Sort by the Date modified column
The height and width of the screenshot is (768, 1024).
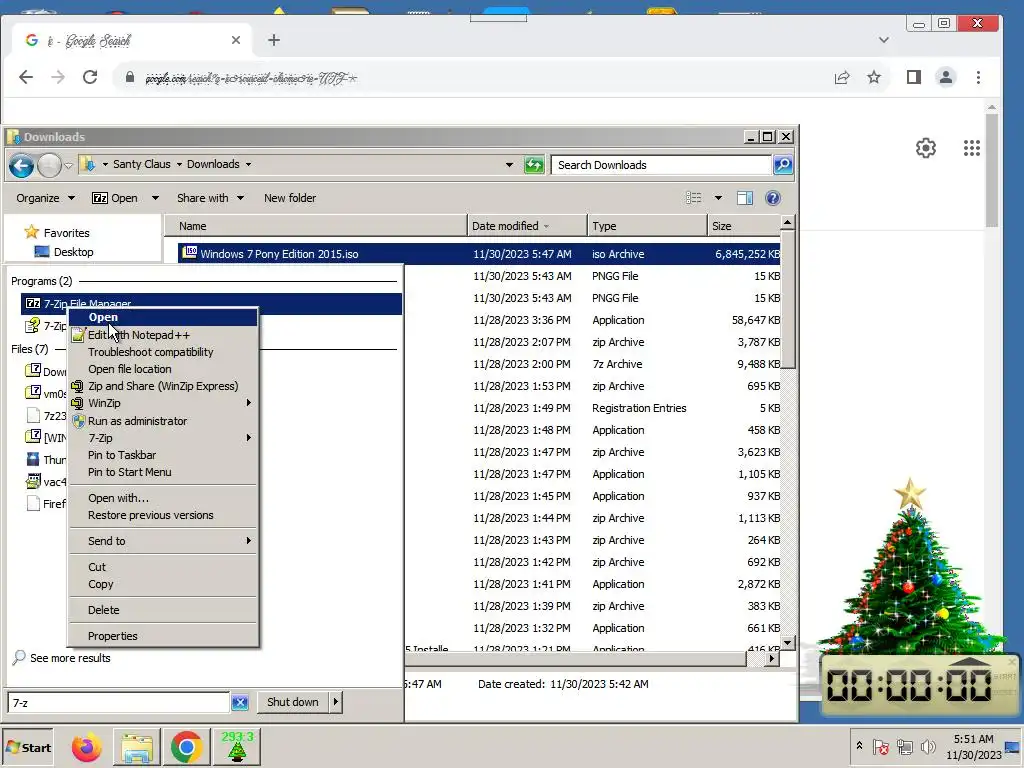tap(527, 226)
